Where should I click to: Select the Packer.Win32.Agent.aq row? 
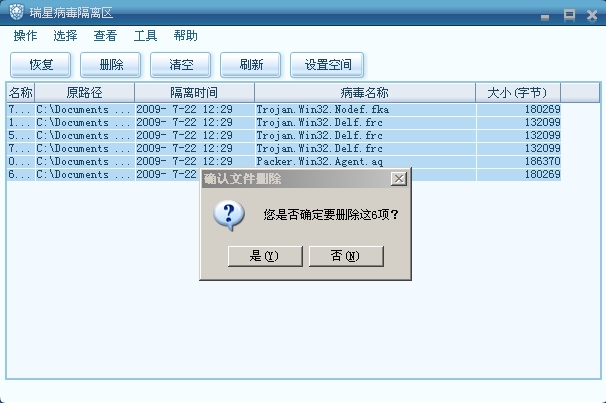pos(284,161)
